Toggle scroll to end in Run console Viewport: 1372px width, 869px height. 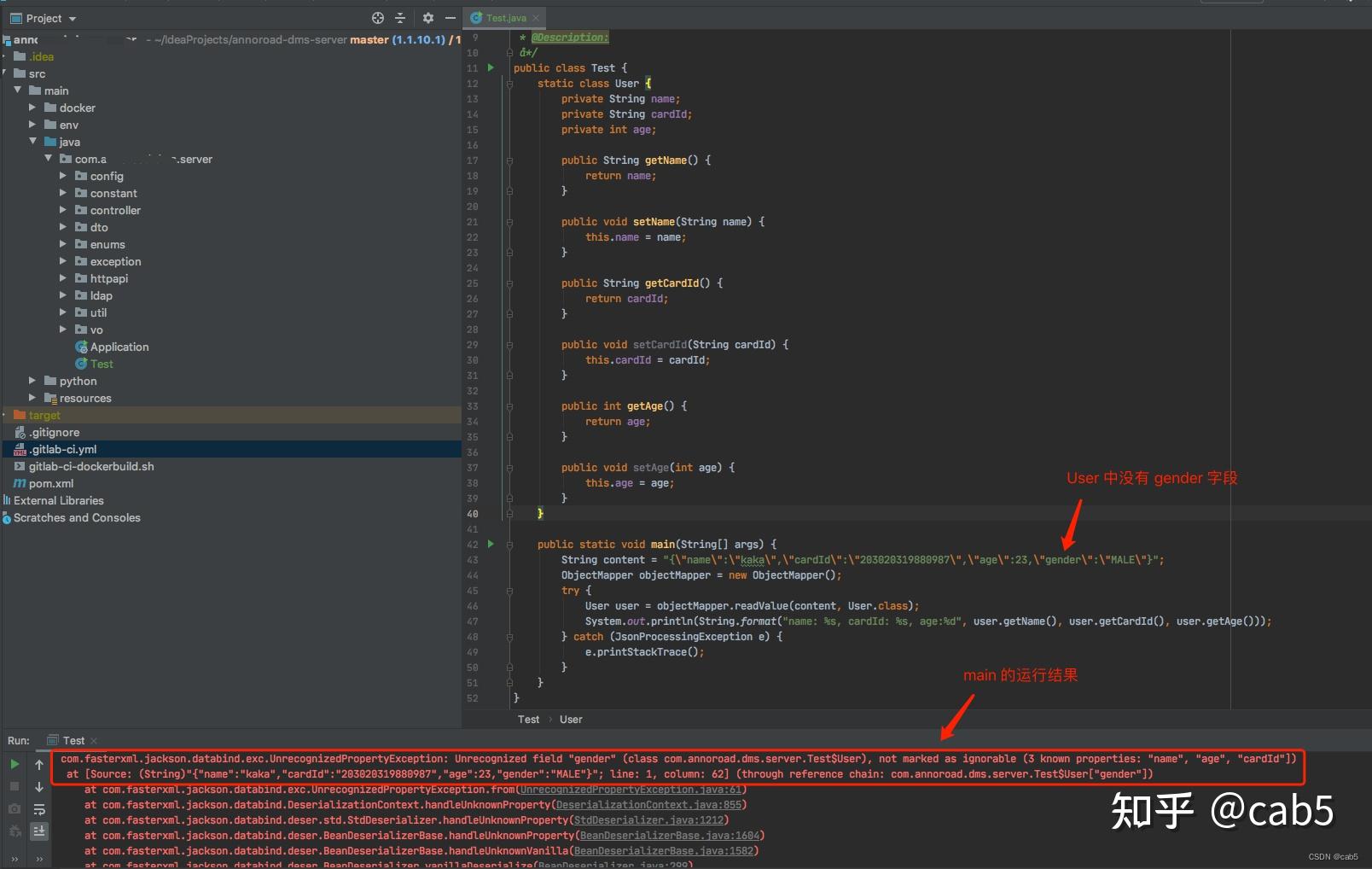pyautogui.click(x=39, y=831)
